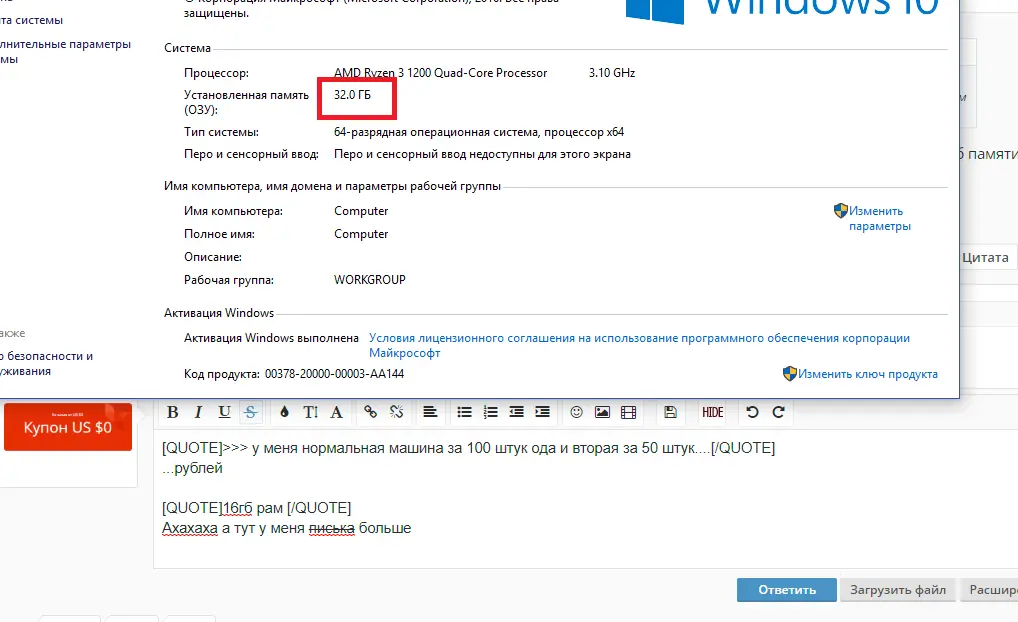Click the 32.0 ГБ memory value
1018x622 pixels.
coord(353,95)
